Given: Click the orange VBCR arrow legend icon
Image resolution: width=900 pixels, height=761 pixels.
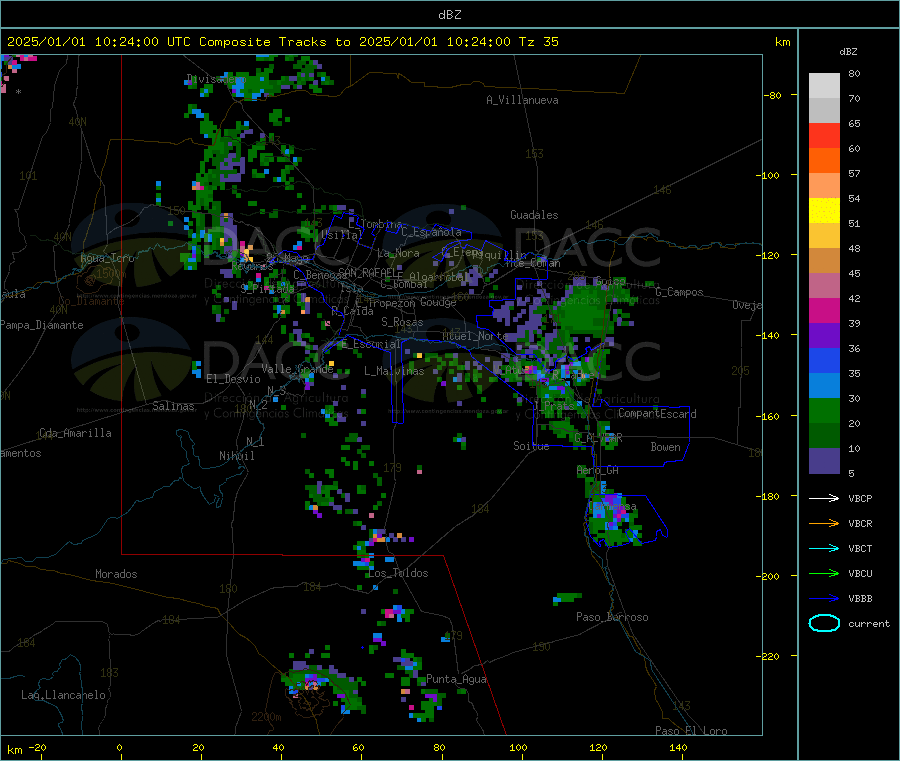Looking at the screenshot, I should 824,523.
